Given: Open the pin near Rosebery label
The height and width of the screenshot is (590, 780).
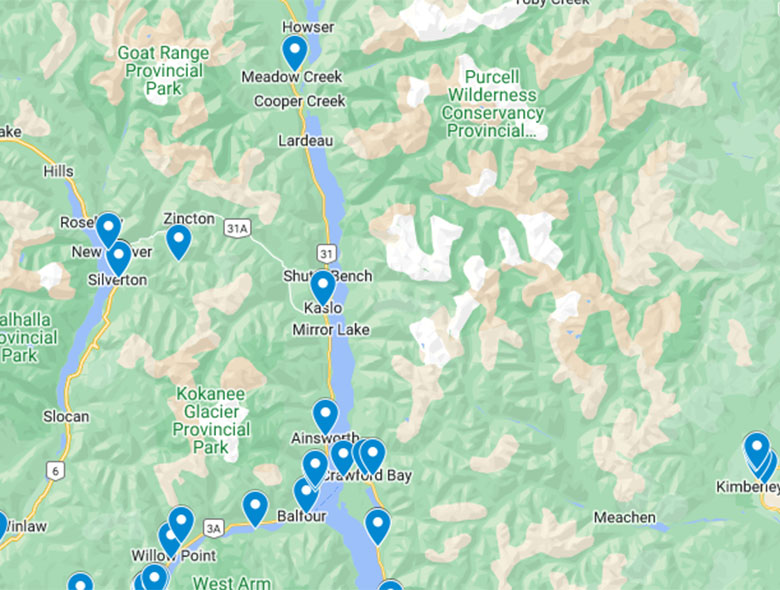Looking at the screenshot, I should (108, 230).
